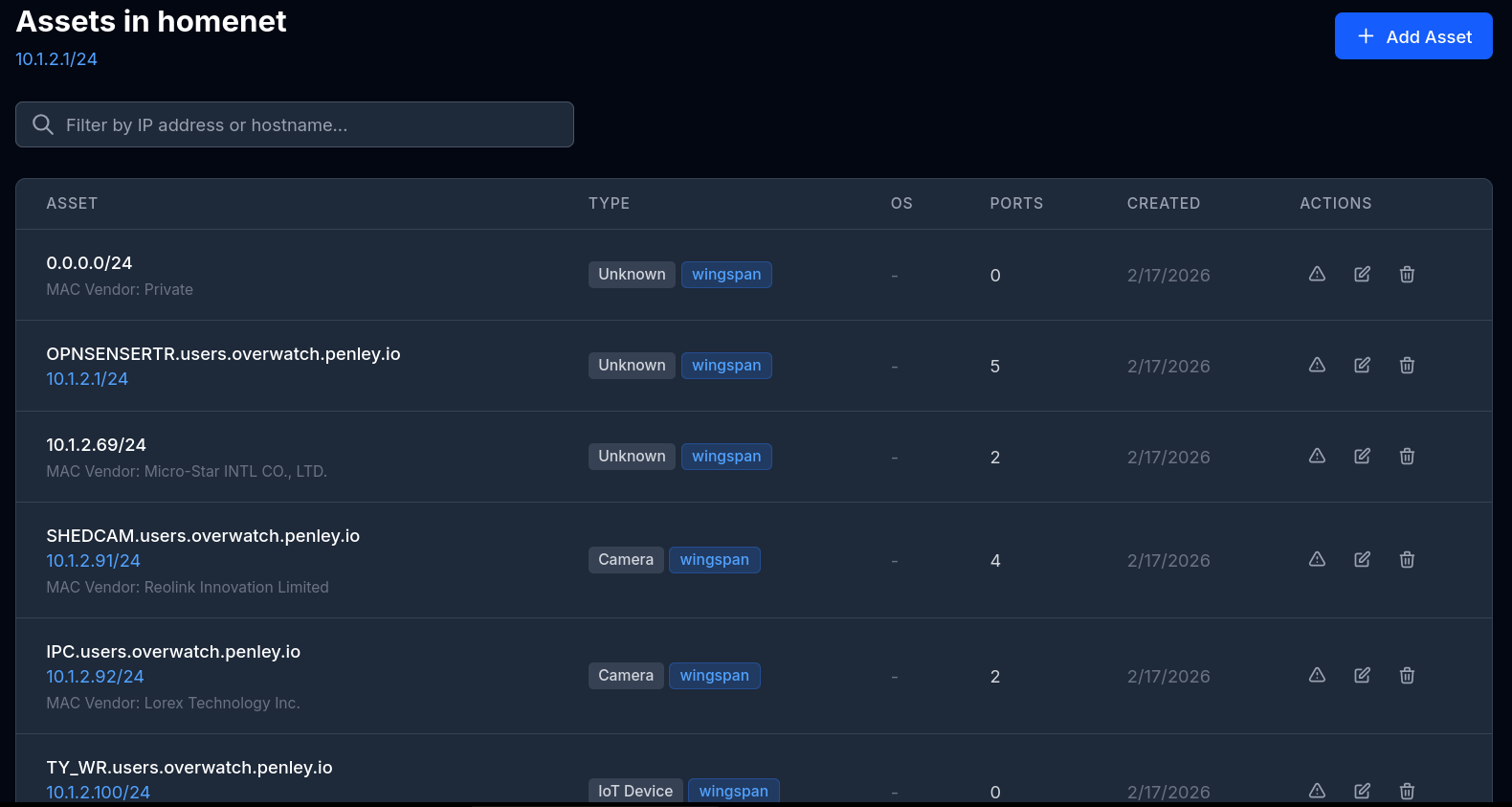The width and height of the screenshot is (1512, 807).
Task: Delete the 10.1.2.69/24 asset
Action: 1407,456
